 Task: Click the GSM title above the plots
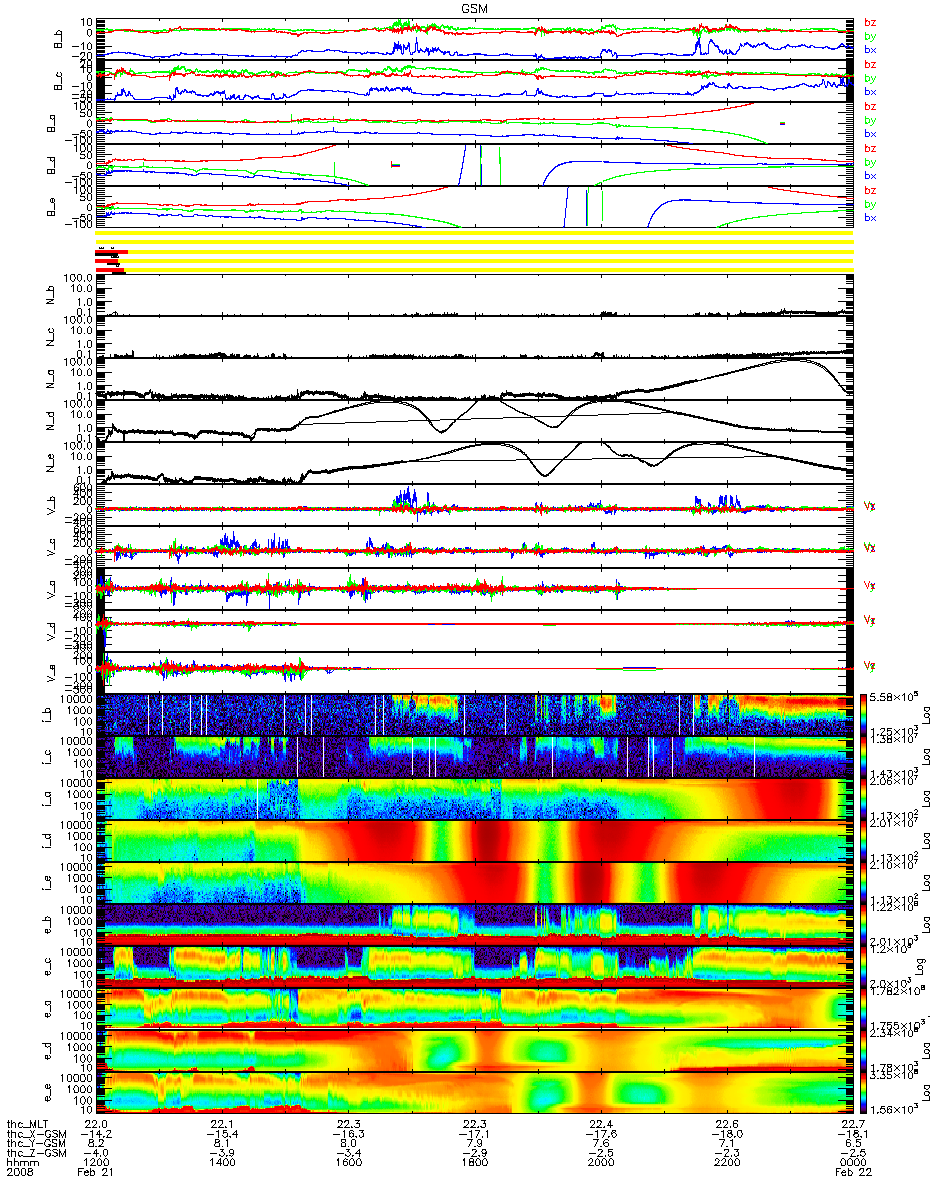coord(476,9)
